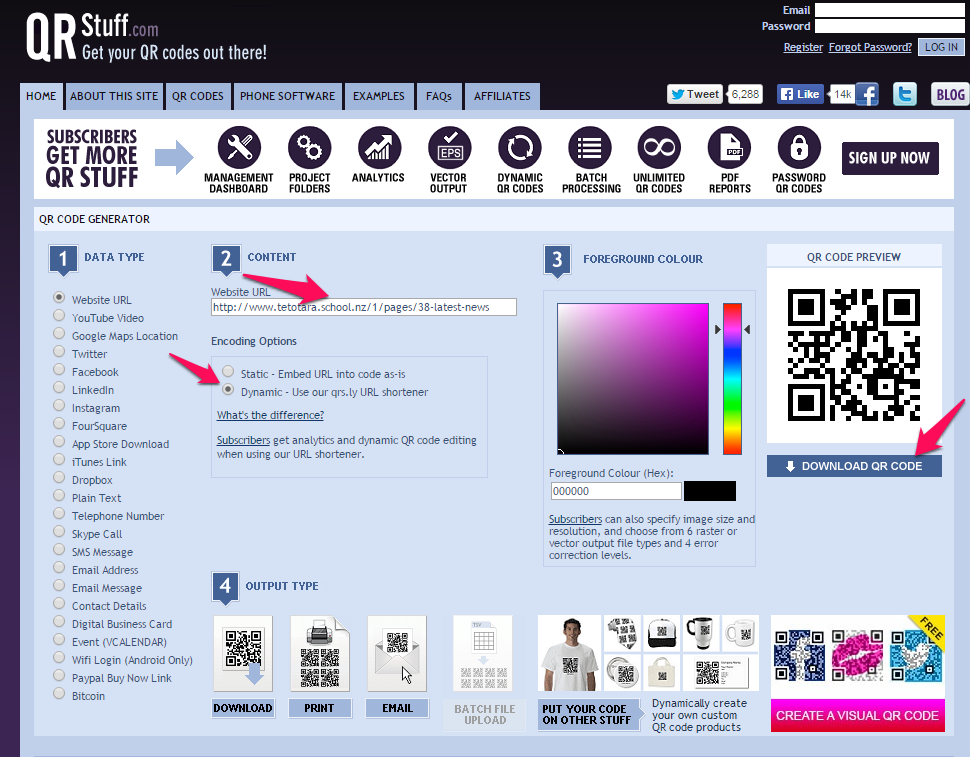970x757 pixels.
Task: Click the rainbow hue slider bar
Action: (732, 378)
